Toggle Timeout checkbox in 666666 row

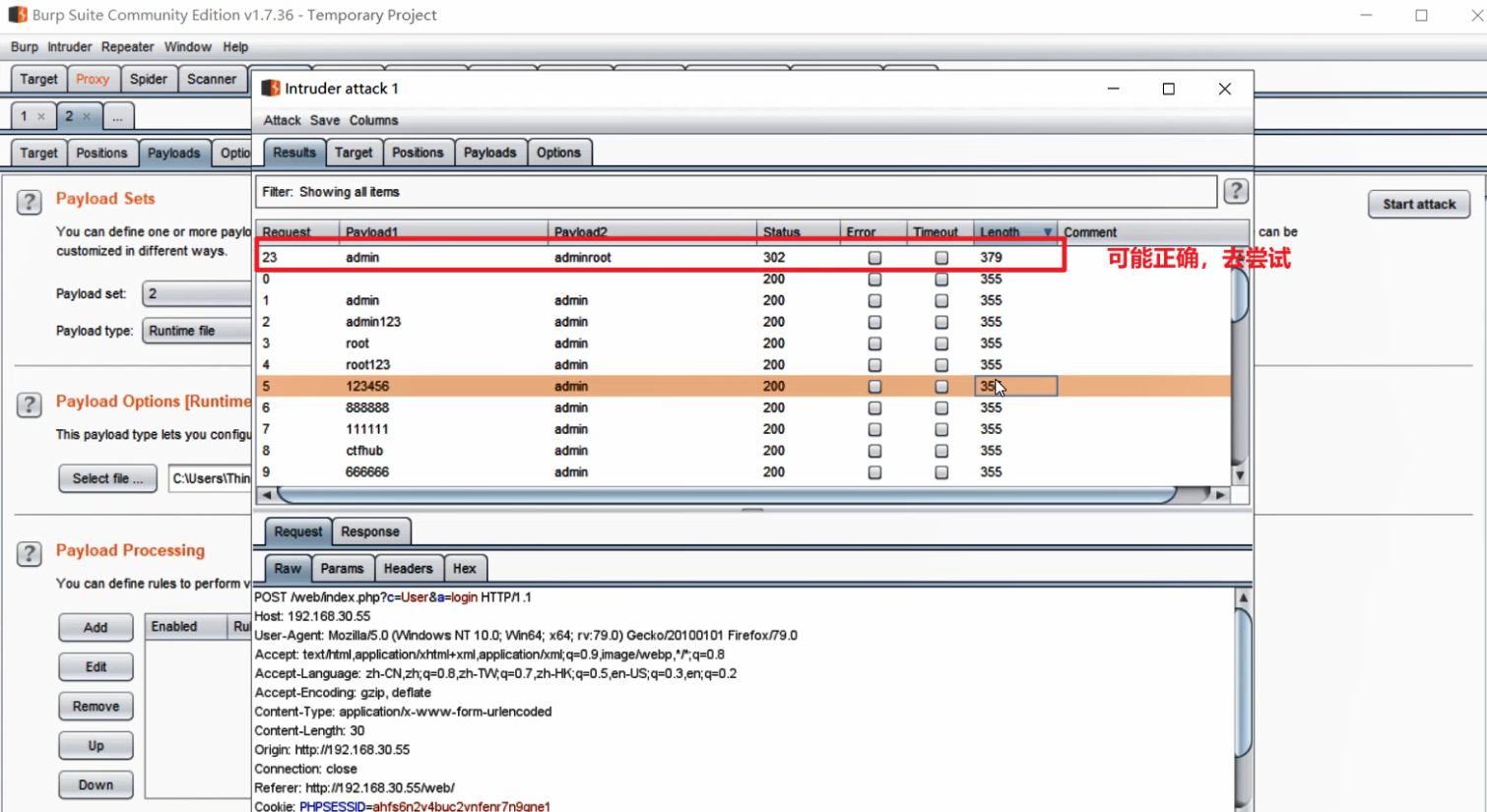[941, 472]
